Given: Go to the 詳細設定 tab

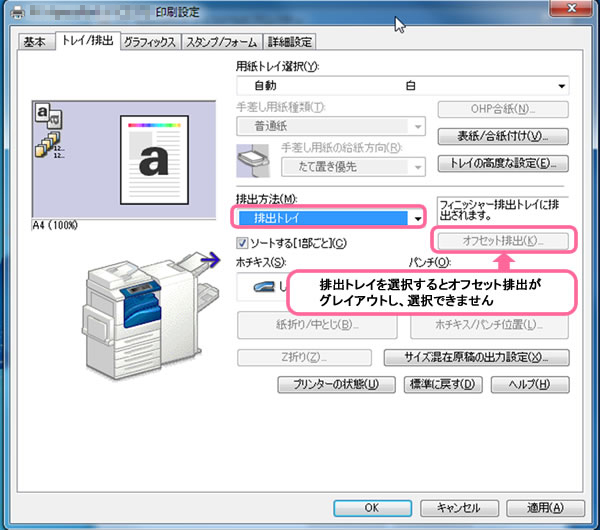Looking at the screenshot, I should [x=289, y=42].
